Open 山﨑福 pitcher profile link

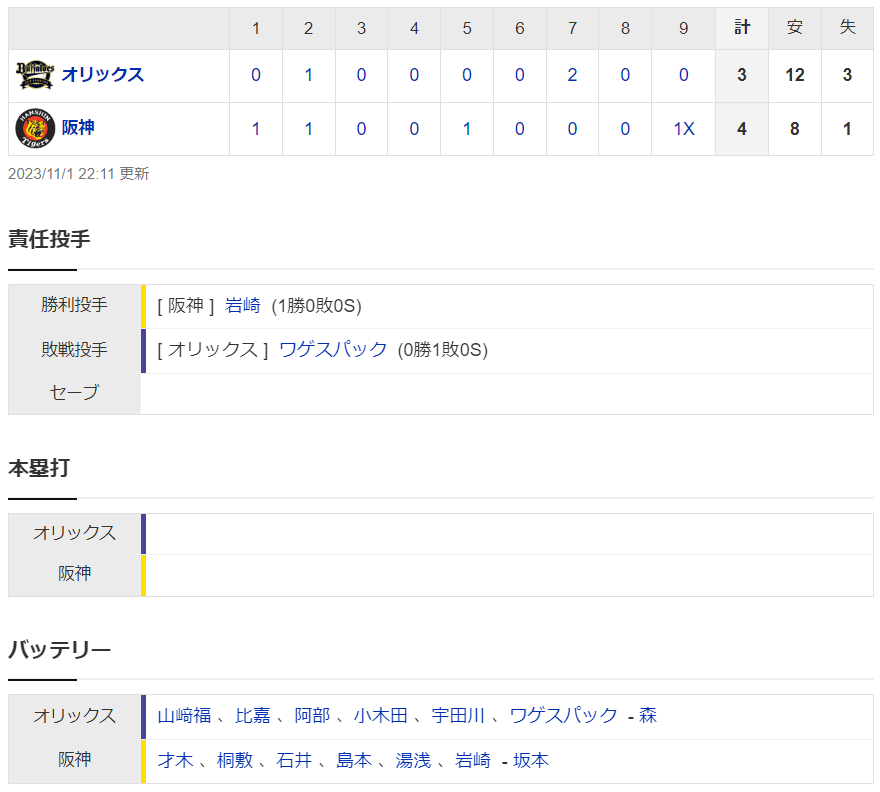tap(184, 716)
